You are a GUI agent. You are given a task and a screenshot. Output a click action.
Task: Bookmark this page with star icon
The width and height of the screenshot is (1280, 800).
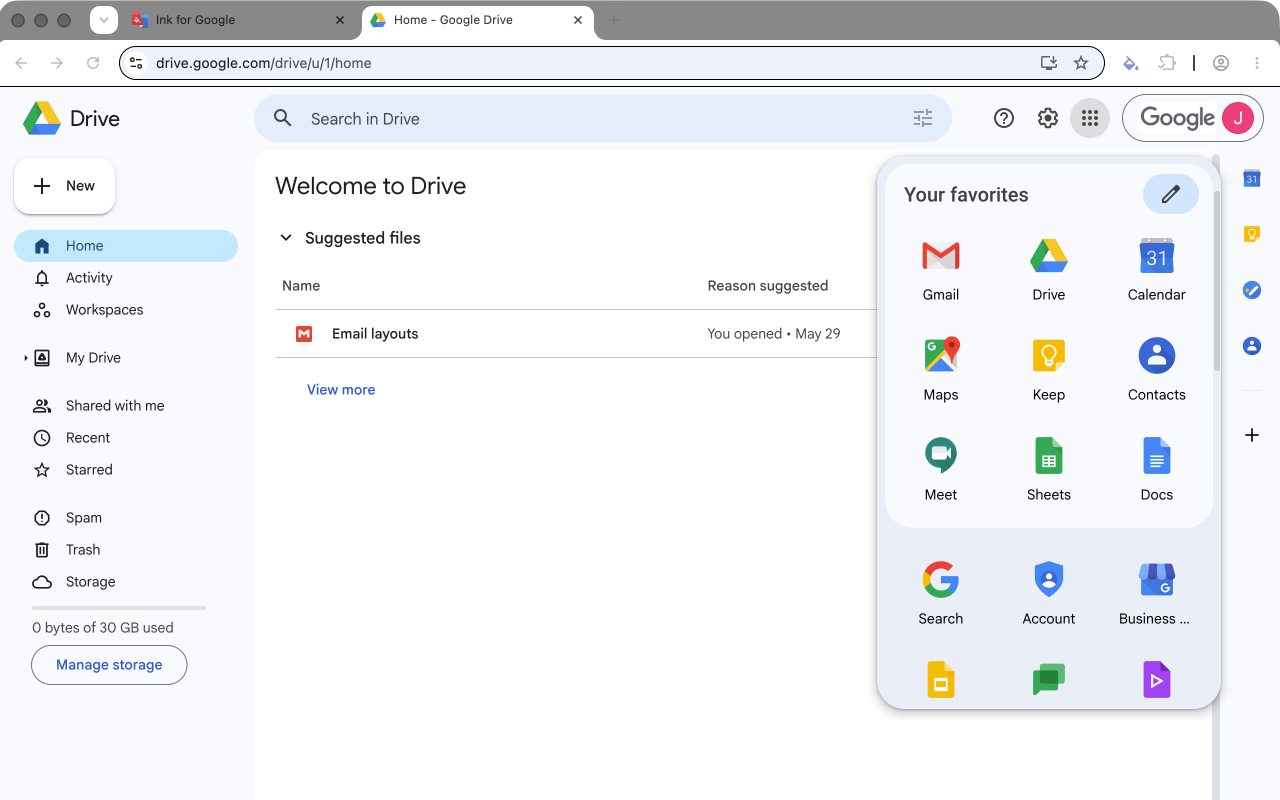(x=1081, y=63)
